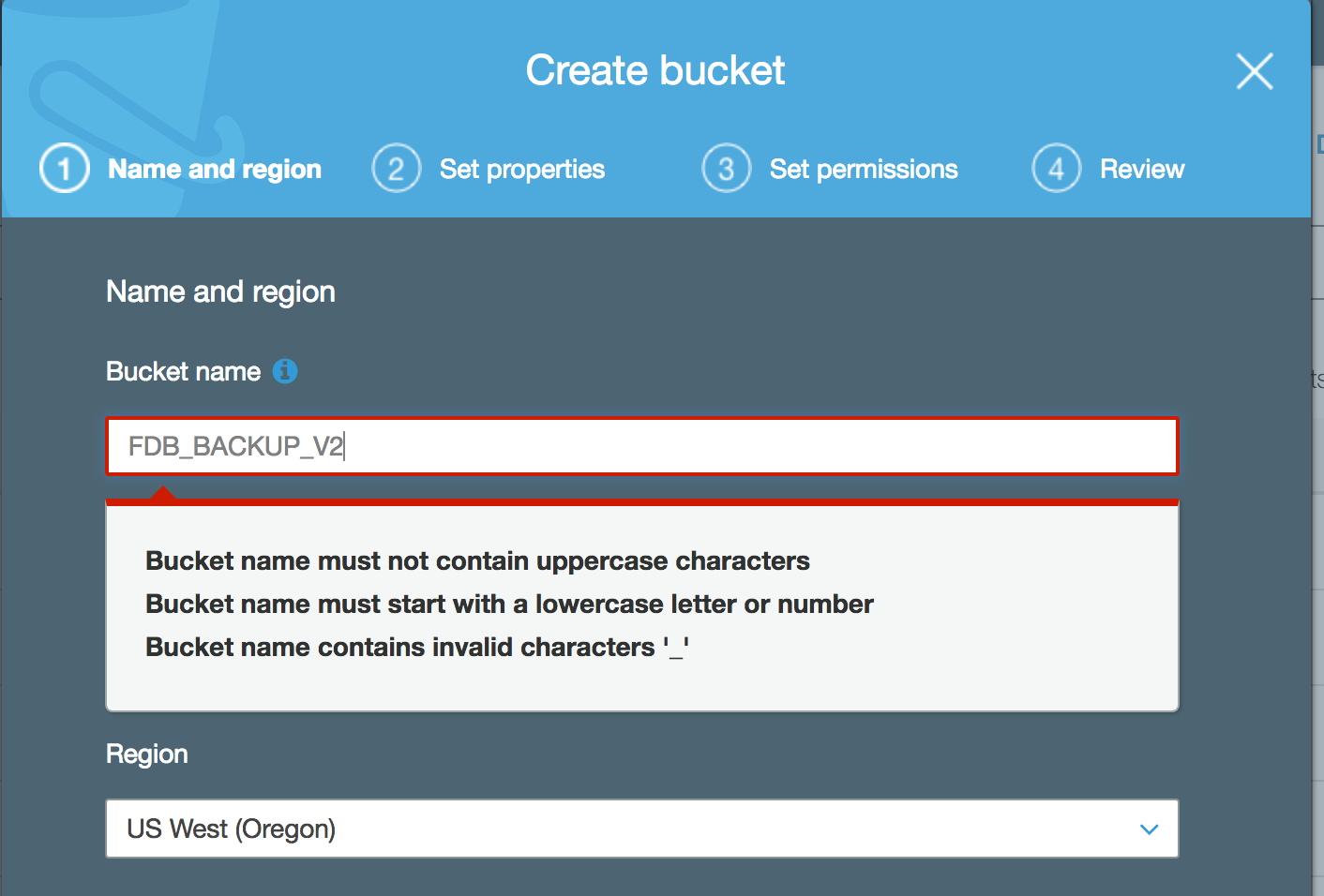Open the Region selection dropdown
The height and width of the screenshot is (896, 1324).
641,829
